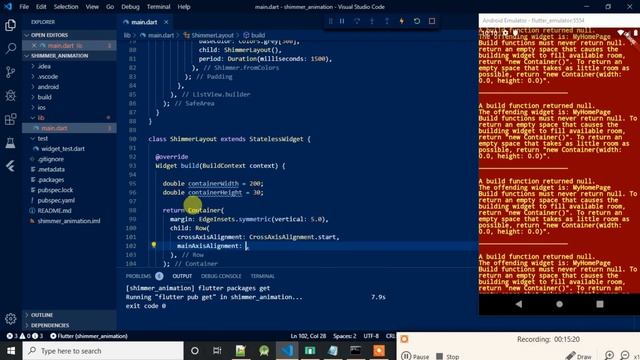This screenshot has height=360, width=640.
Task: Open widget_test.dart file
Action: 69,149
